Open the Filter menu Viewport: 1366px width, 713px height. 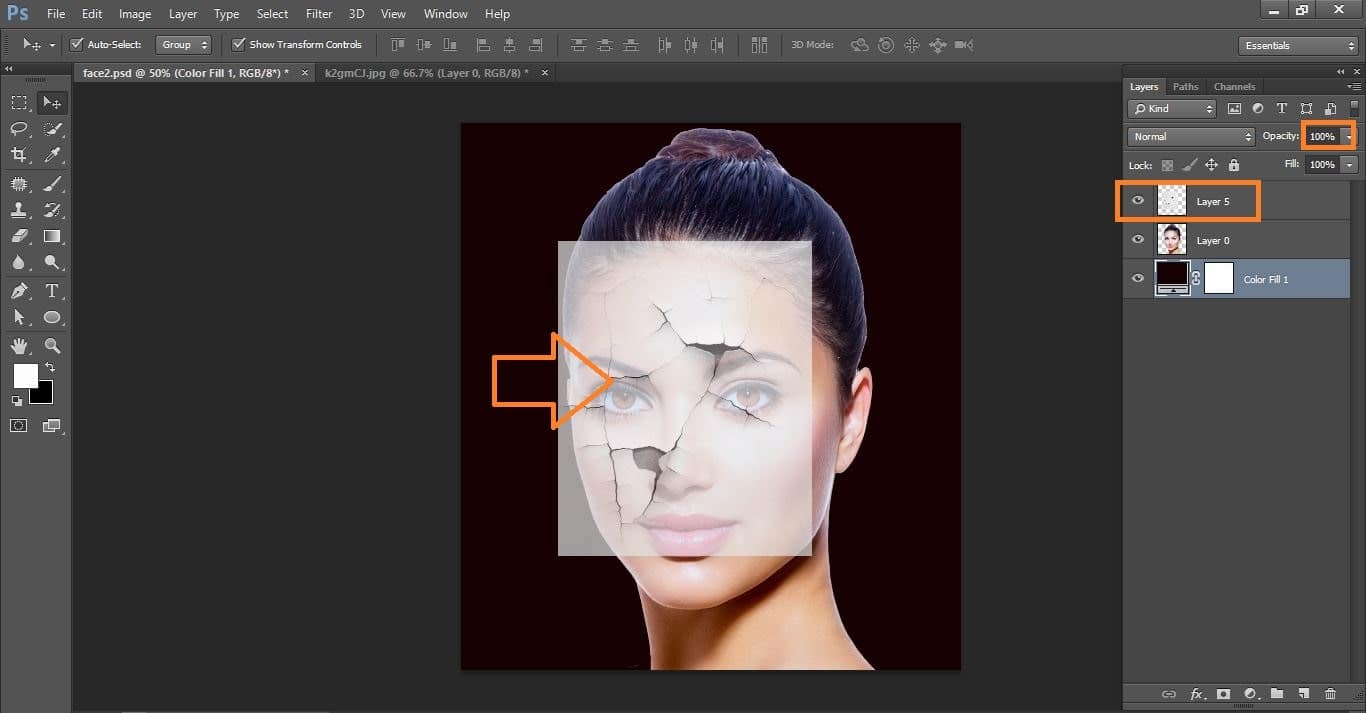pos(319,14)
